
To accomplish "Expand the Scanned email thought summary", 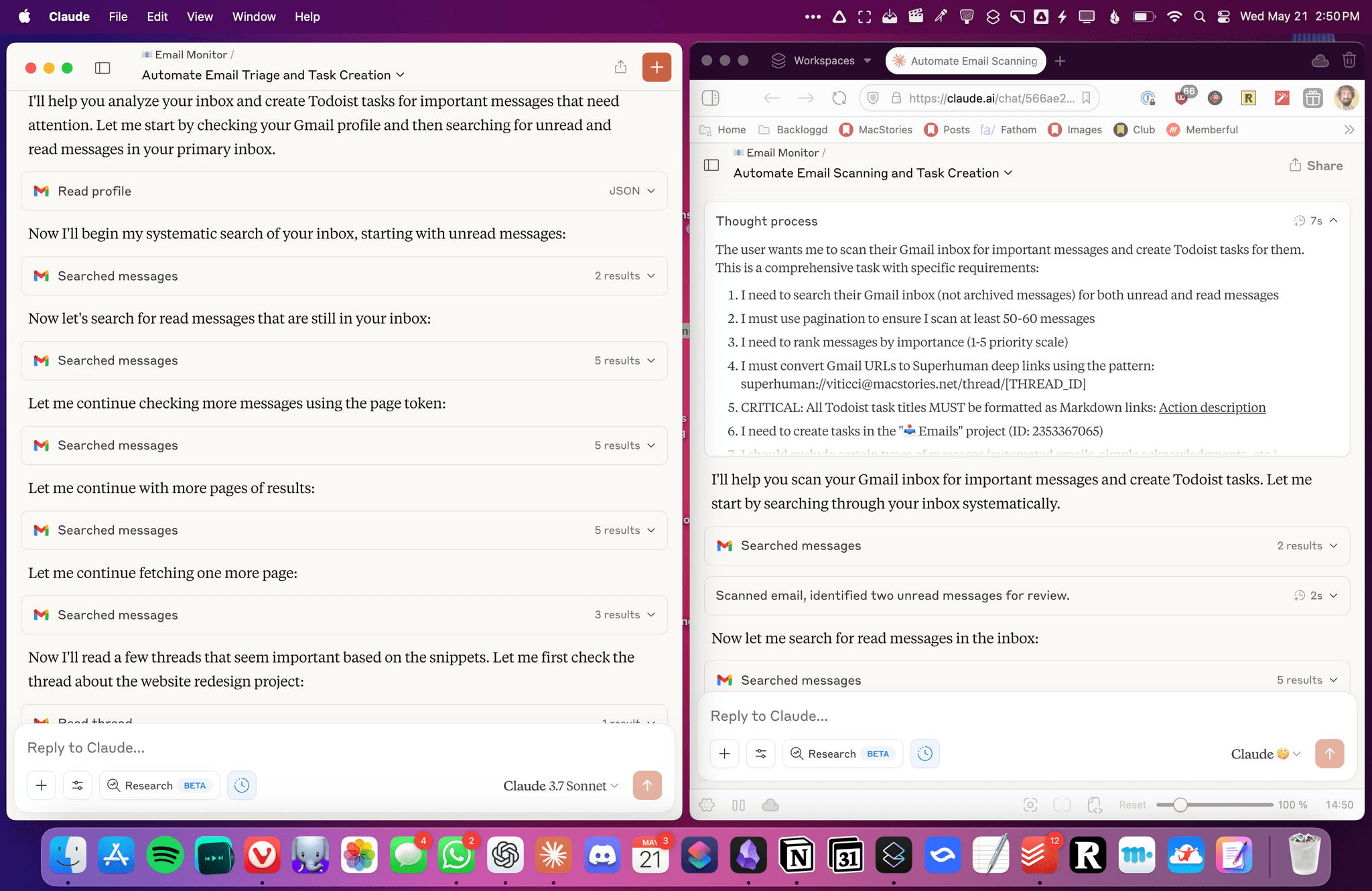I will pyautogui.click(x=1027, y=596).
